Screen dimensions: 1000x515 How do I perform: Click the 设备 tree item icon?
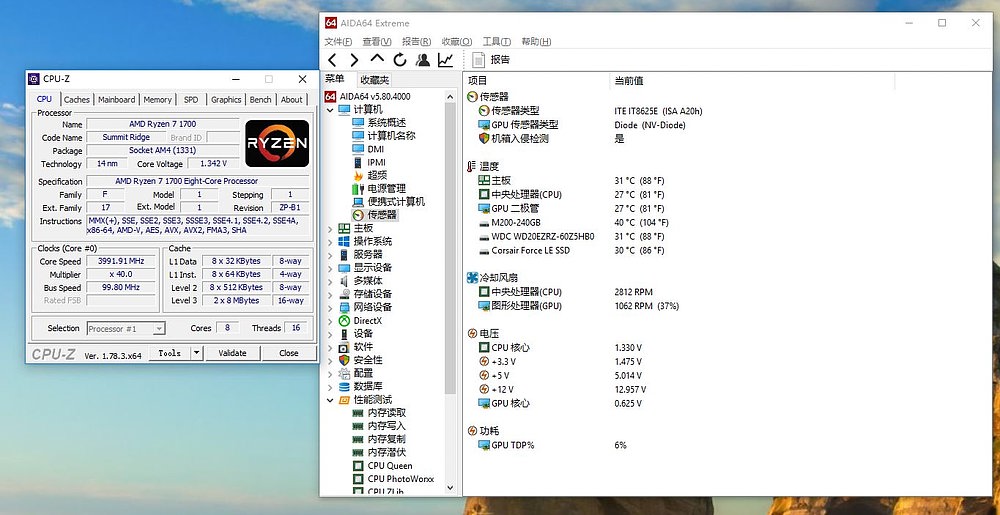pos(344,334)
